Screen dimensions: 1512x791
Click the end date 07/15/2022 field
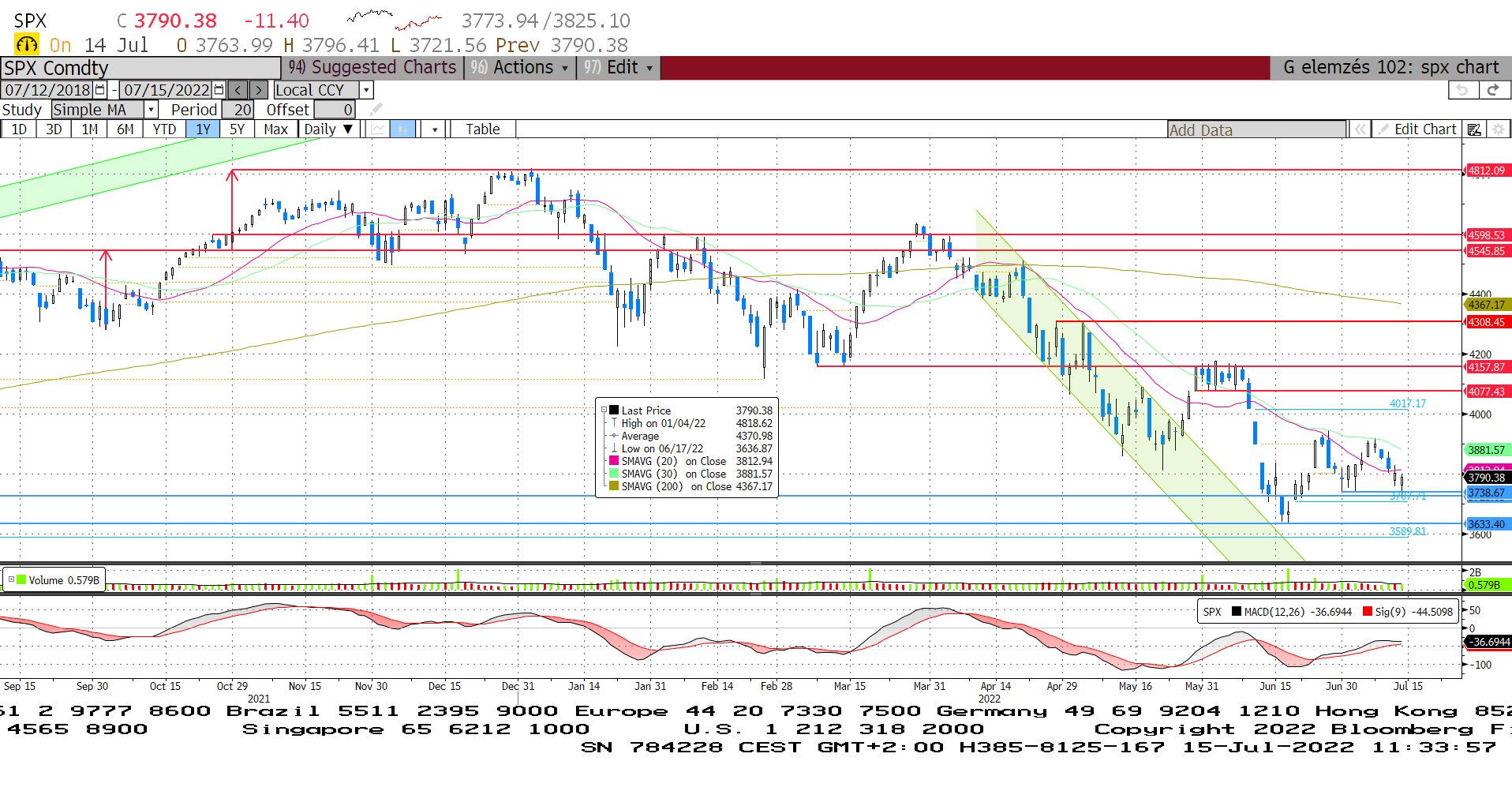pyautogui.click(x=167, y=90)
